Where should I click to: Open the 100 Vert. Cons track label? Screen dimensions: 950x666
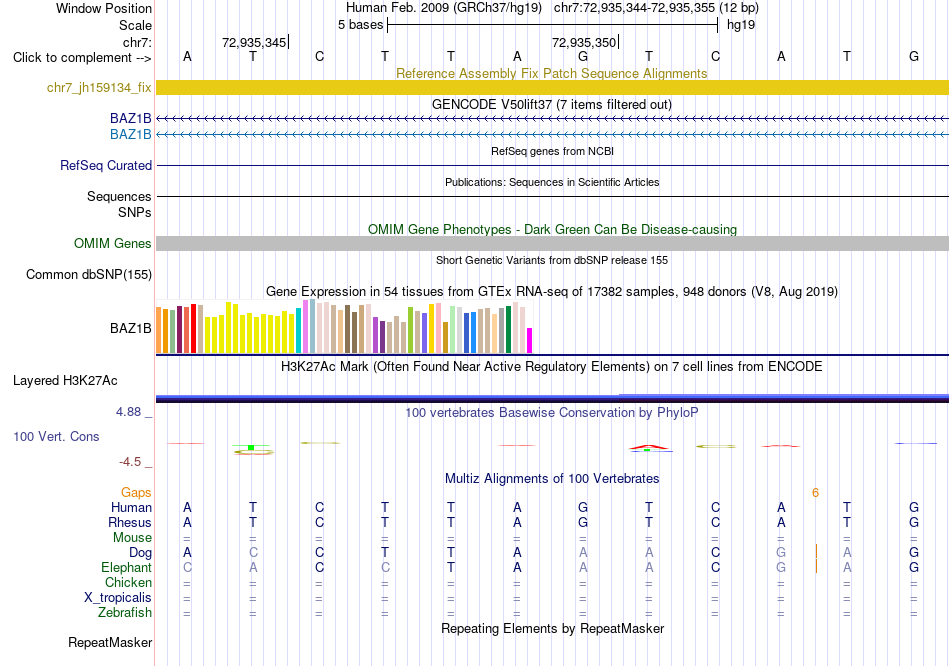(x=56, y=436)
